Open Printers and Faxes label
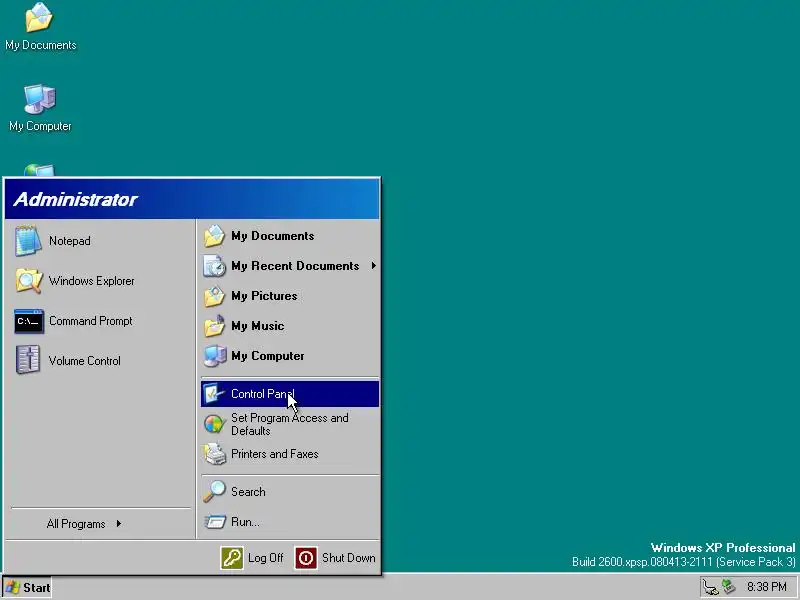Image resolution: width=800 pixels, height=600 pixels. [274, 454]
